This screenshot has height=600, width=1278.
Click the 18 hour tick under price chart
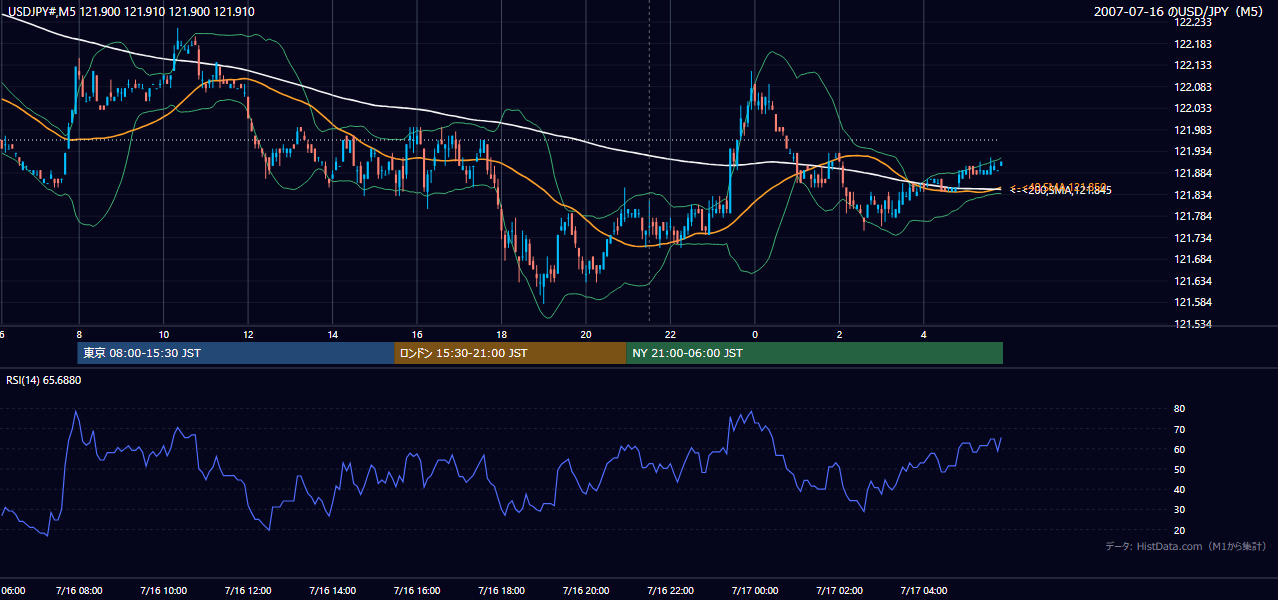click(501, 334)
